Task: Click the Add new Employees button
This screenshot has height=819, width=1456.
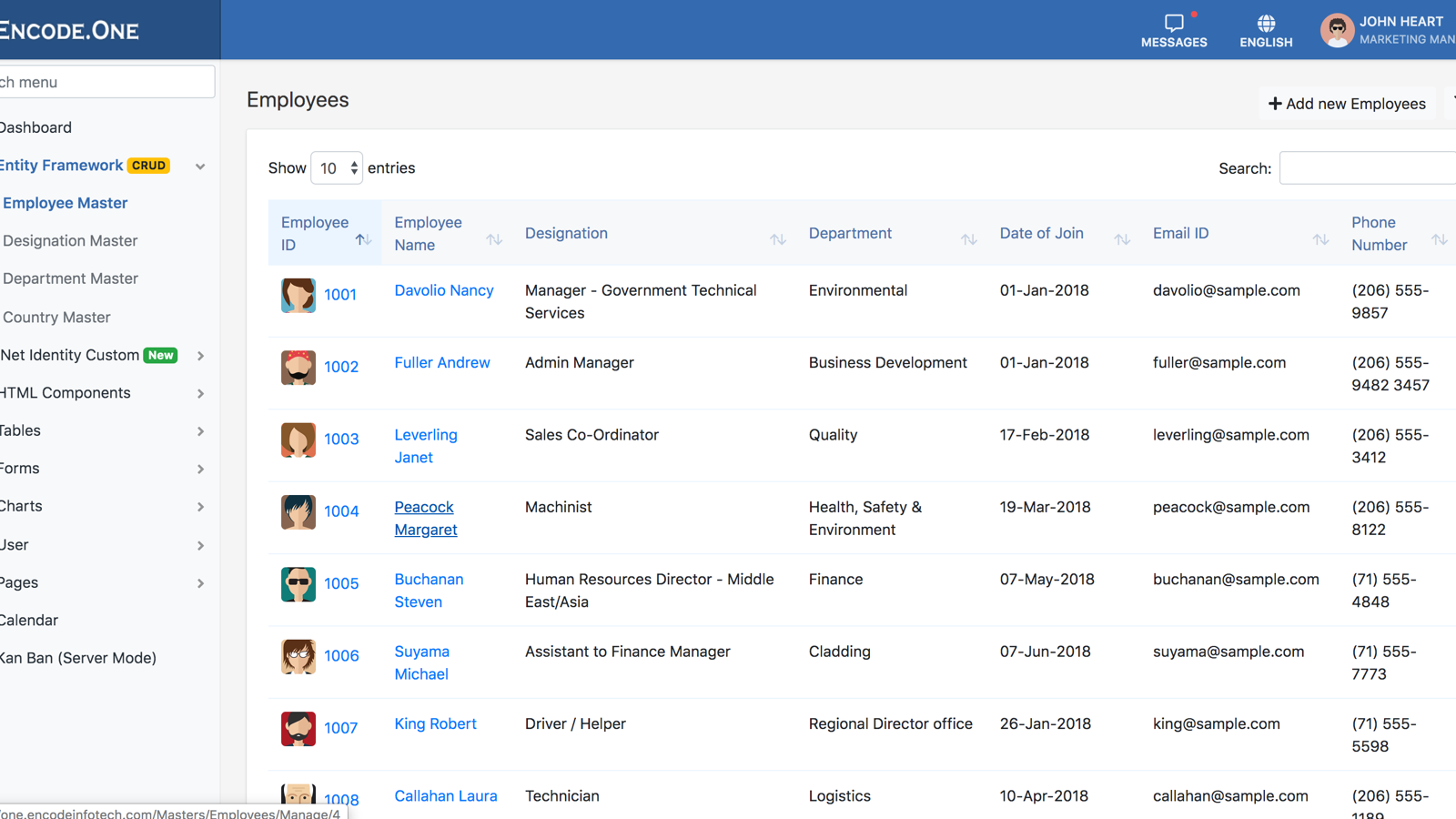Action: pyautogui.click(x=1347, y=103)
